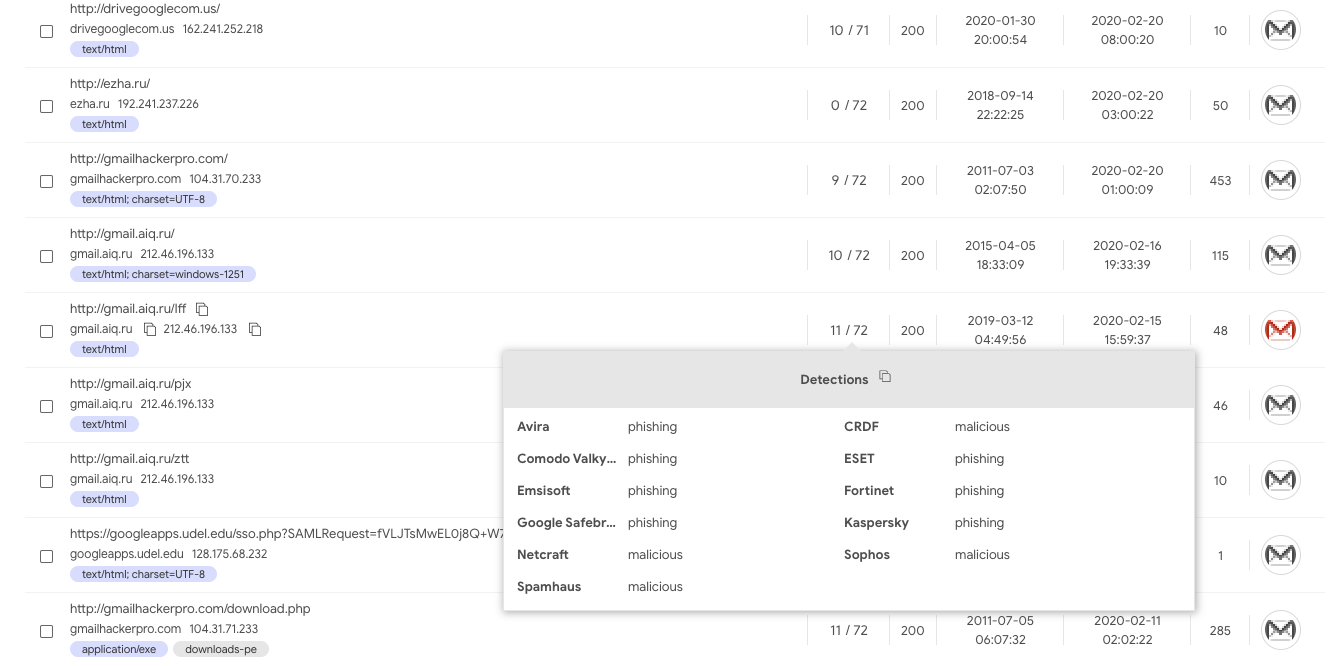Click first-seen date 2018-09-14 22:22:25

click(x=1000, y=105)
